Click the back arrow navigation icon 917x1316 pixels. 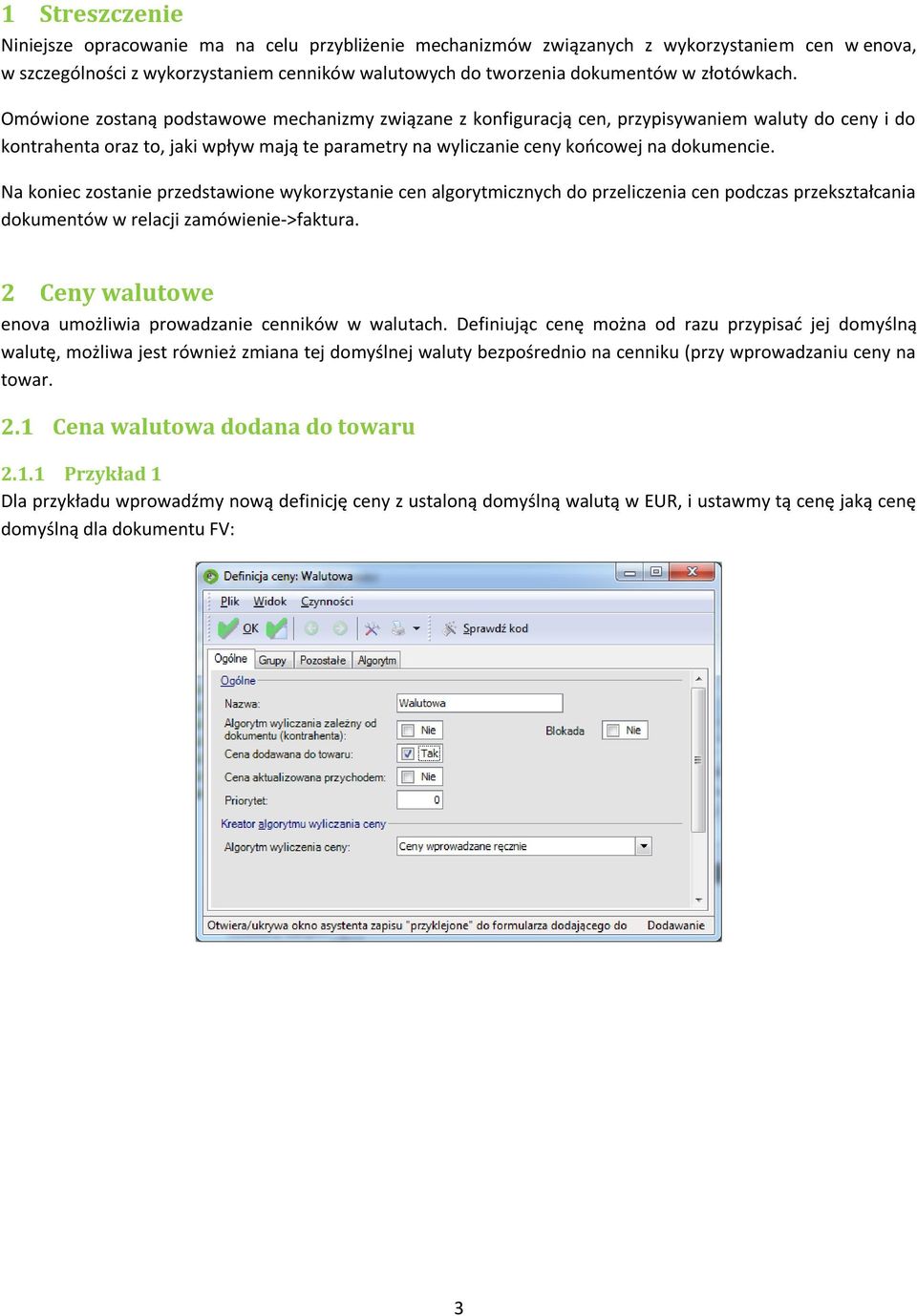(311, 628)
